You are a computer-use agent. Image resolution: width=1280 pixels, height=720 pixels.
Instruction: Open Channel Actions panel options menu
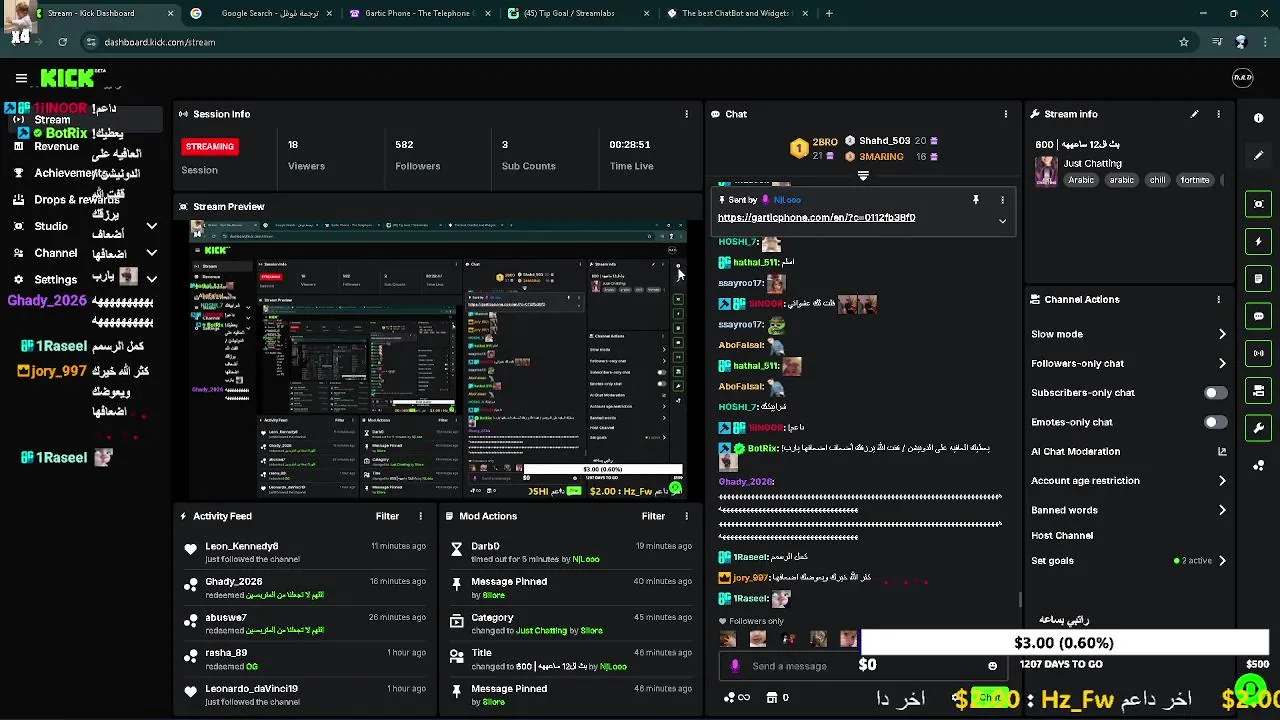pos(1218,299)
